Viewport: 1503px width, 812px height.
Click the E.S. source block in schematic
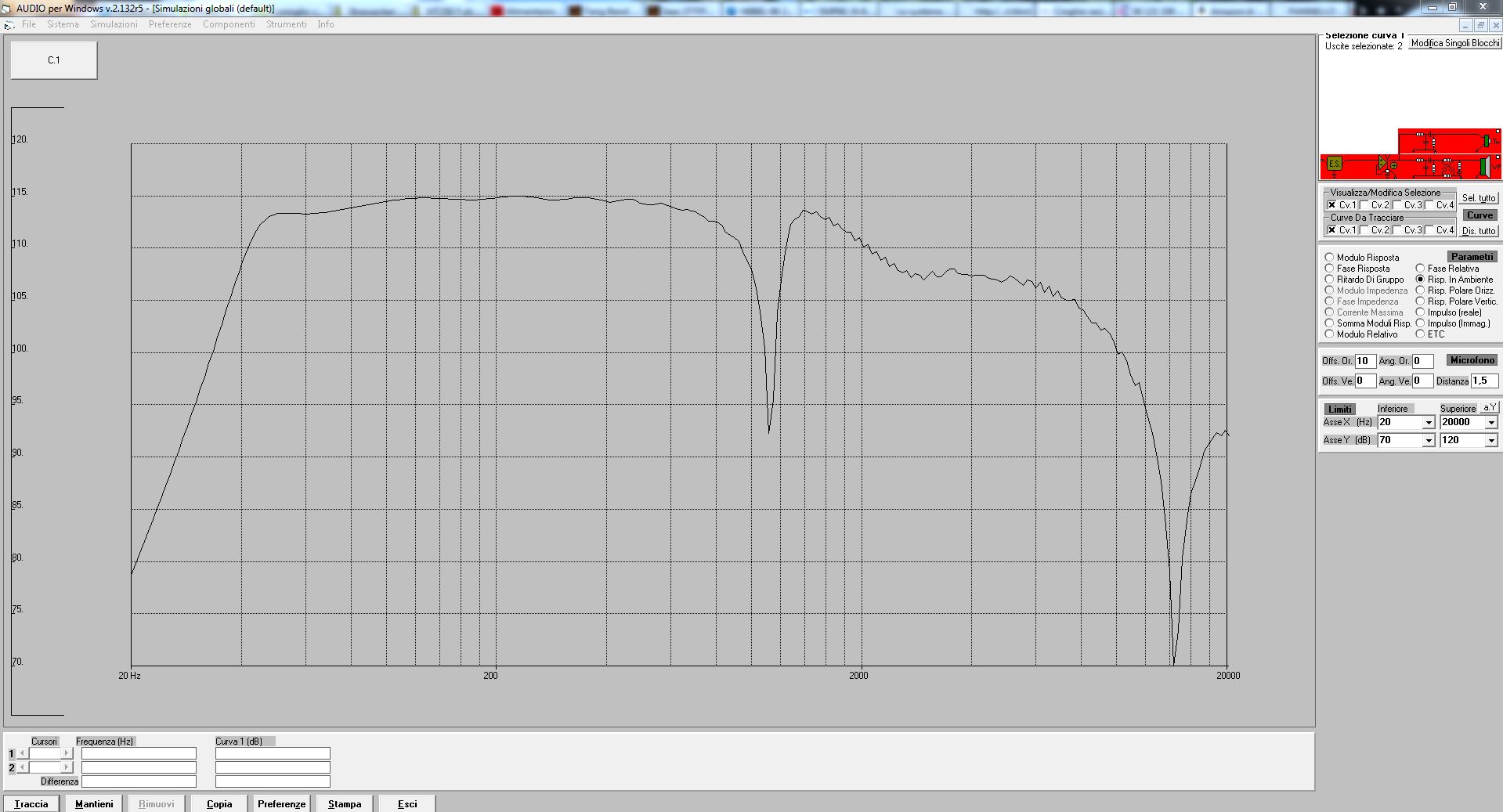pyautogui.click(x=1335, y=163)
